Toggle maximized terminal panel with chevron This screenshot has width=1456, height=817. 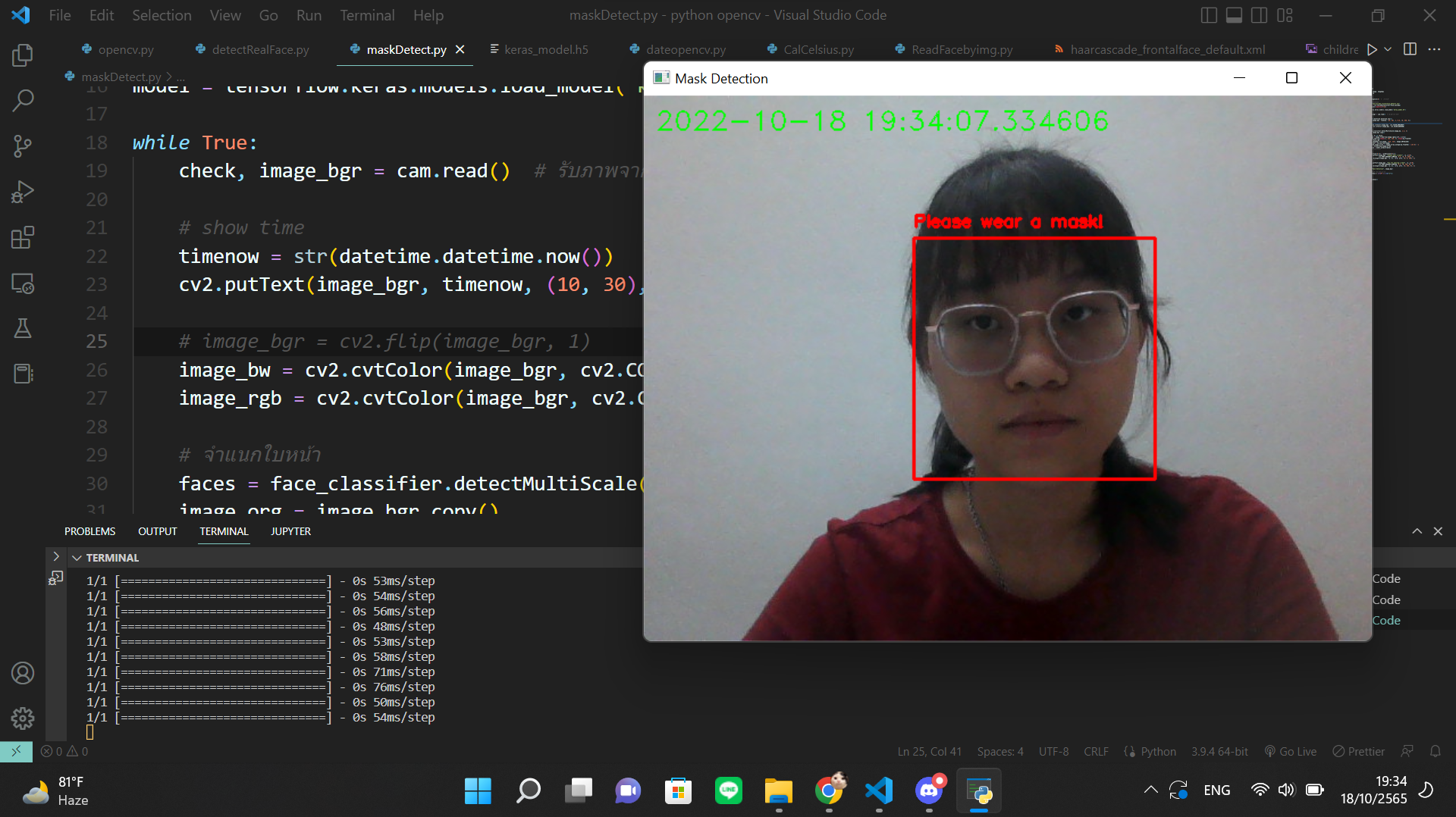click(1417, 531)
